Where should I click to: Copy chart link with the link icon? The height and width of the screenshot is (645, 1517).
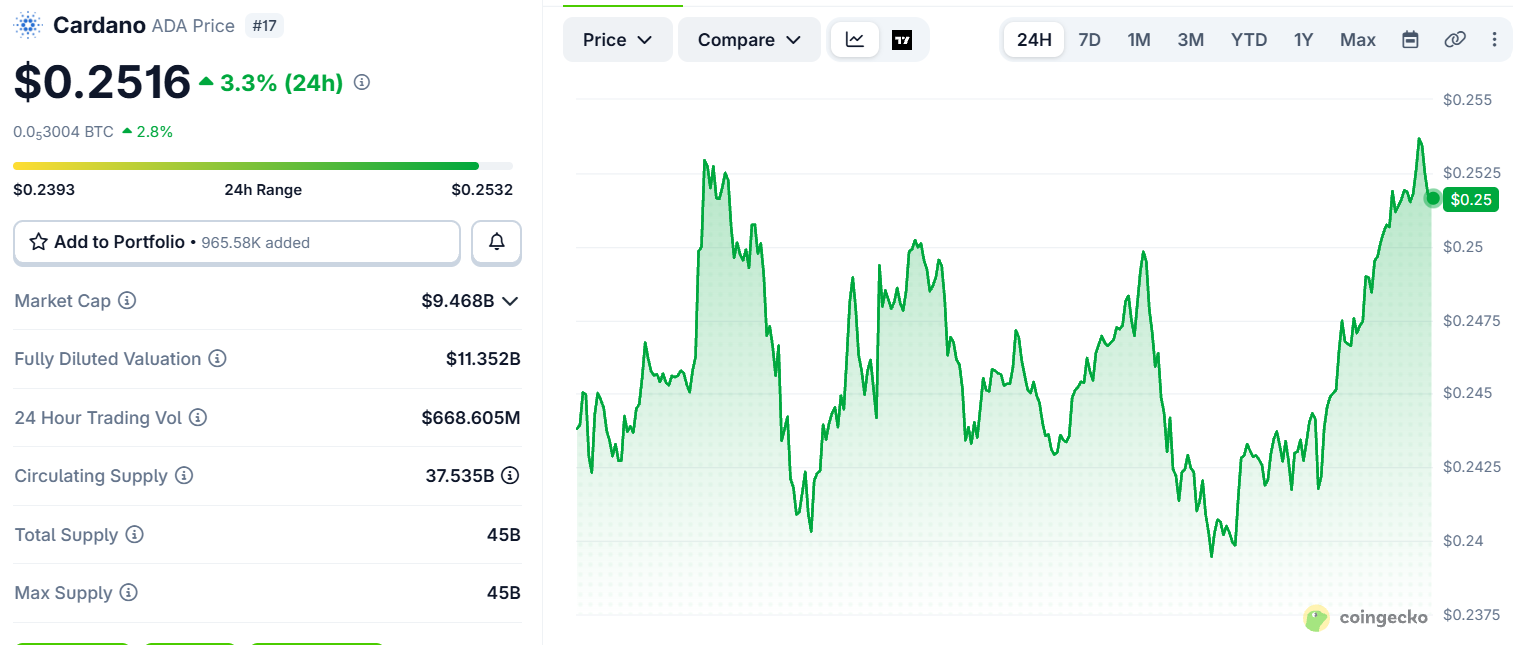[x=1455, y=40]
